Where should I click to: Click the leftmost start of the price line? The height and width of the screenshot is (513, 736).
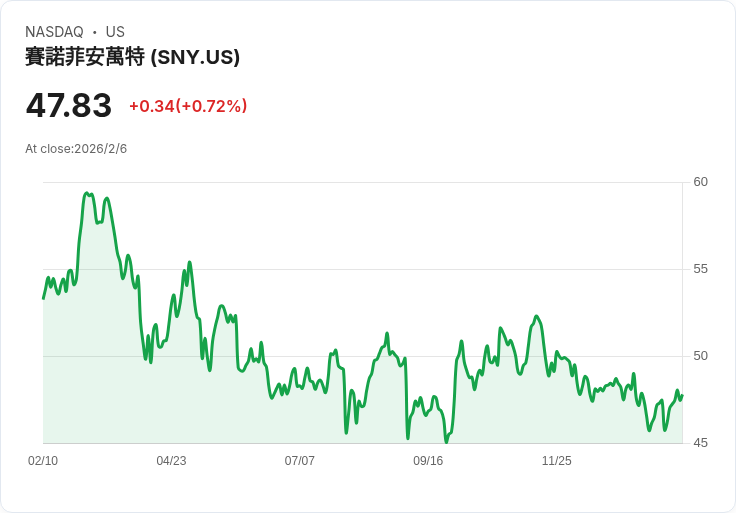tap(44, 298)
